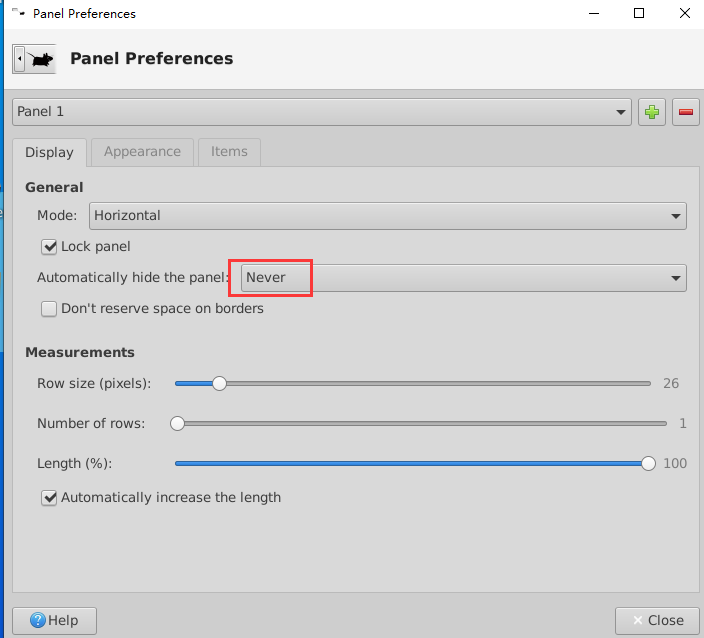Viewport: 704px width, 638px height.
Task: Click the green add new panel icon
Action: (x=652, y=112)
